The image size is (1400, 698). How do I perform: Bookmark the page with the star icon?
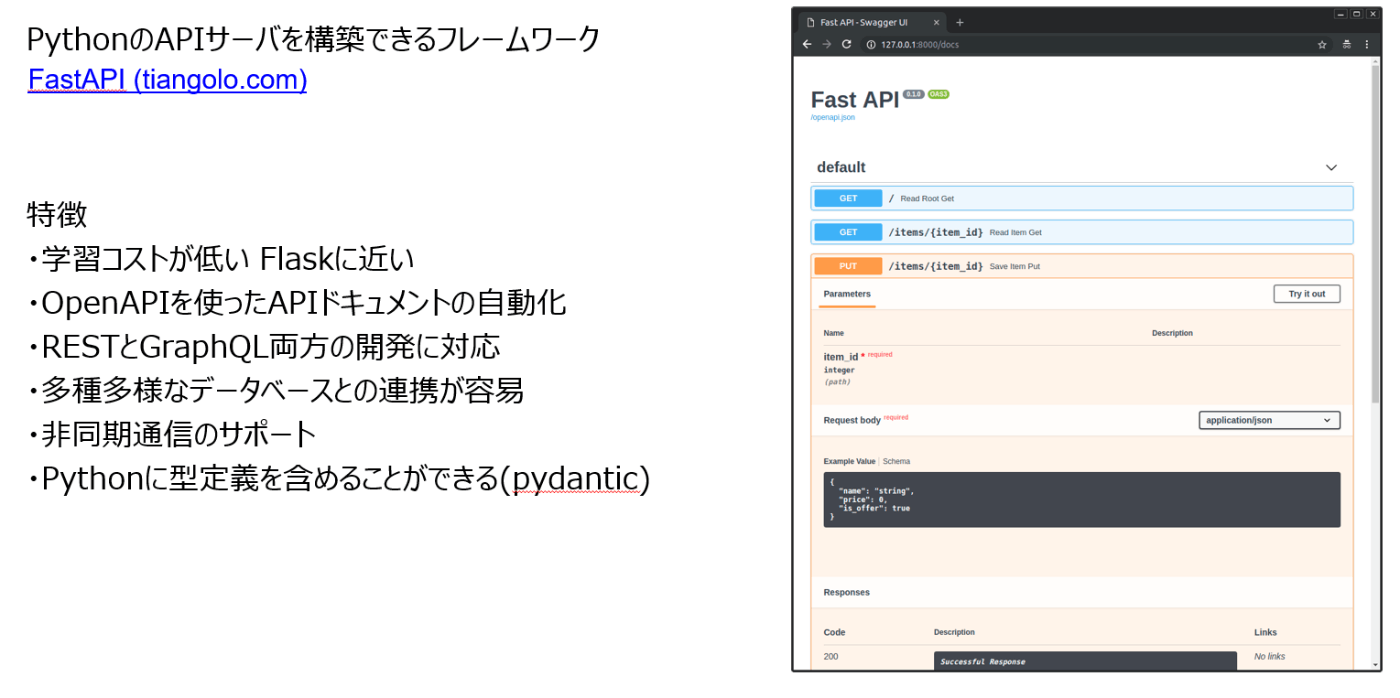pyautogui.click(x=1322, y=44)
